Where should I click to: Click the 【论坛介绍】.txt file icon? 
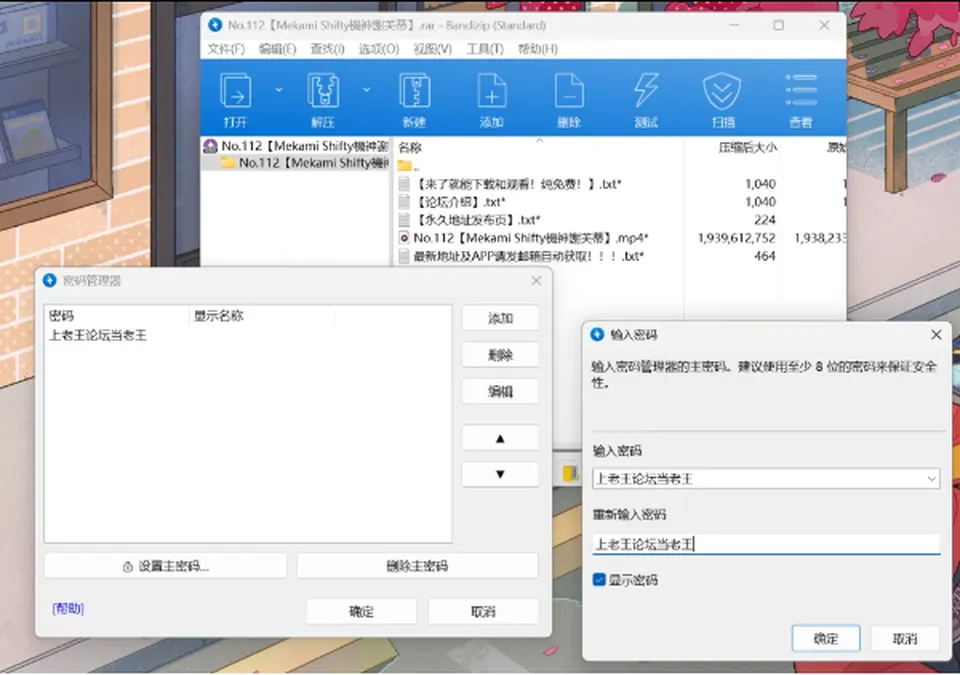pyautogui.click(x=404, y=202)
